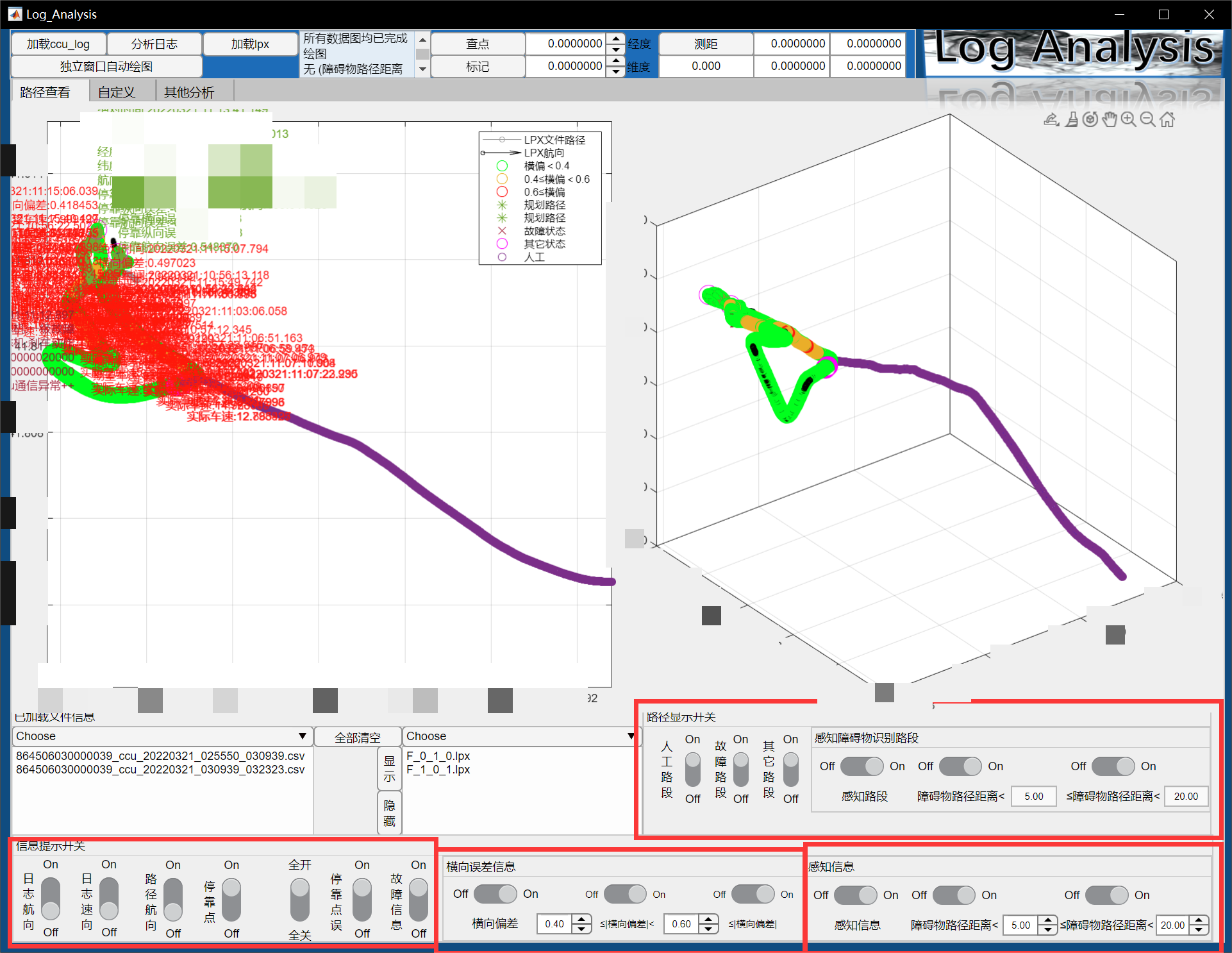Toggle the 横向偏差 Off/On switch
This screenshot has height=953, width=1232.
coord(495,894)
